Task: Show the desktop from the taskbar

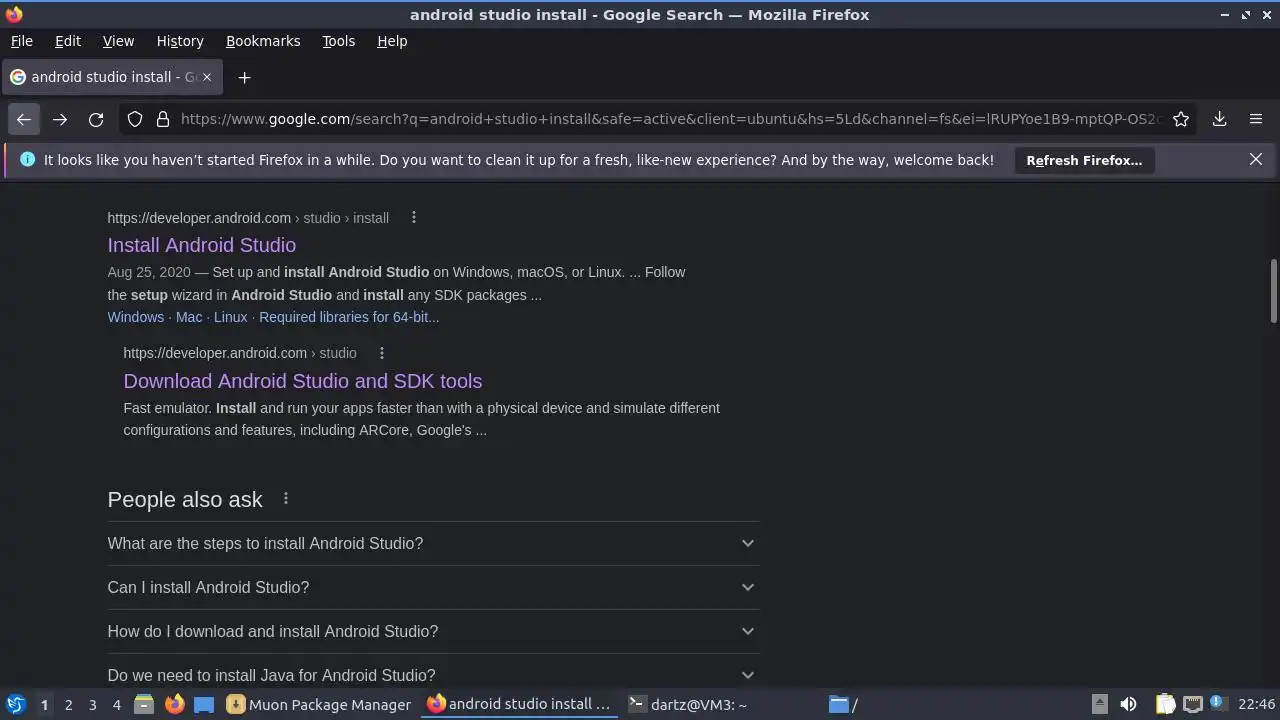Action: (204, 704)
